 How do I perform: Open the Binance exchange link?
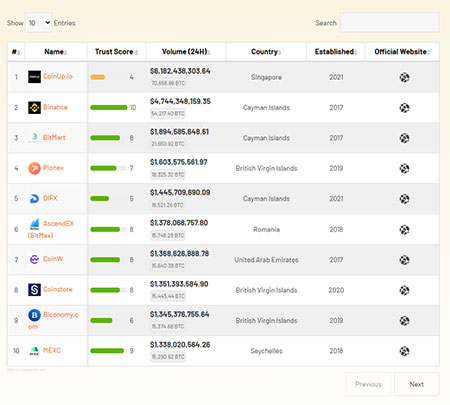(55, 107)
